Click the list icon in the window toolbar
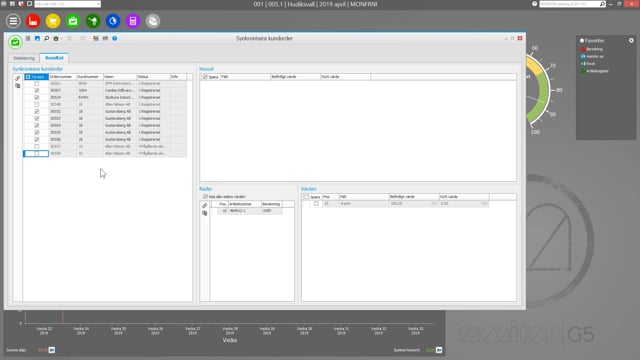This screenshot has height=360, width=640. (28, 38)
